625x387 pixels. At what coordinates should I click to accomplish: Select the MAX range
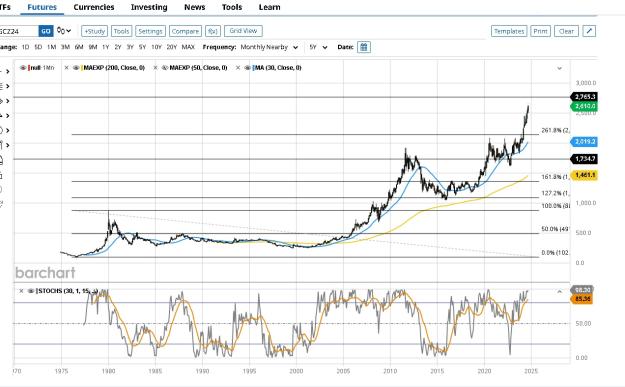[x=188, y=47]
